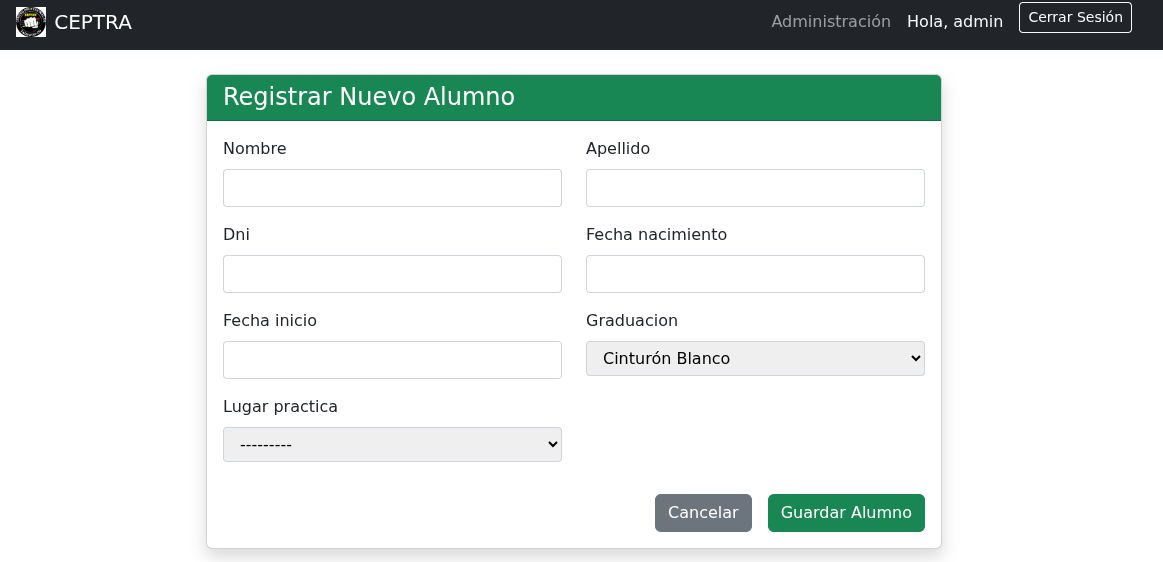Select the Dni input field
Screen dimensions: 1163x562
point(392,274)
